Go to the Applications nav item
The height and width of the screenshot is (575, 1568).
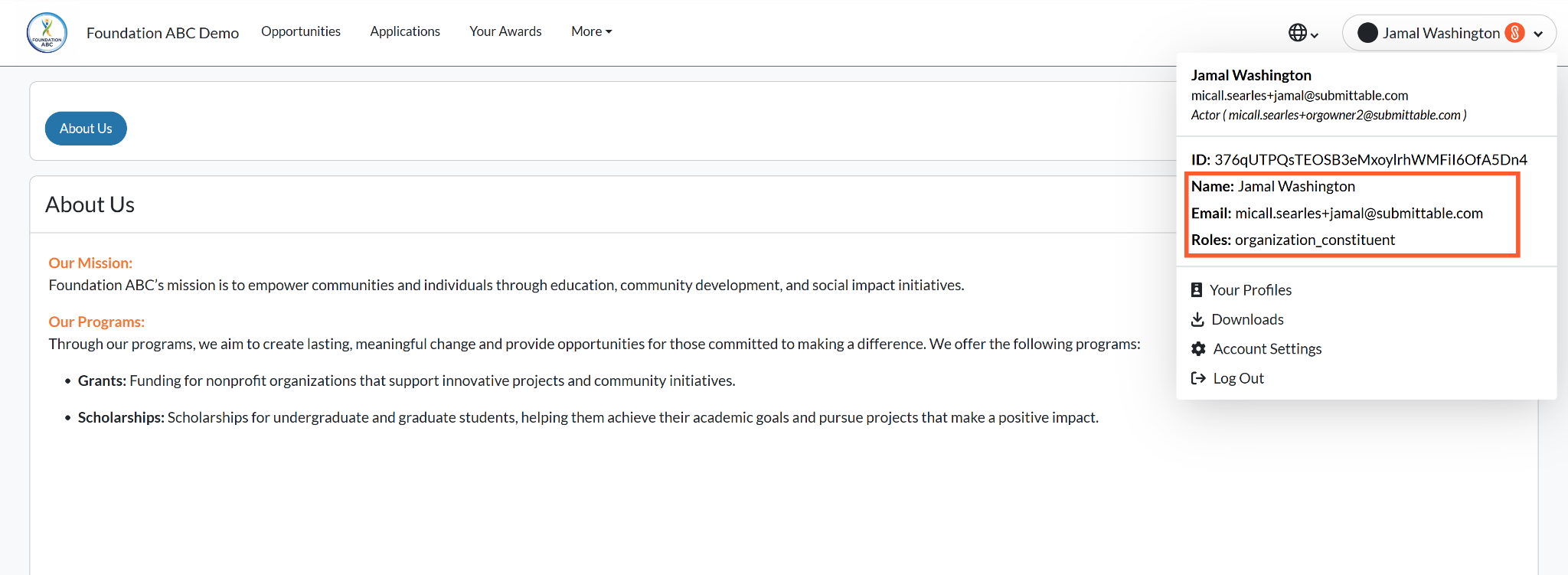pyautogui.click(x=405, y=31)
